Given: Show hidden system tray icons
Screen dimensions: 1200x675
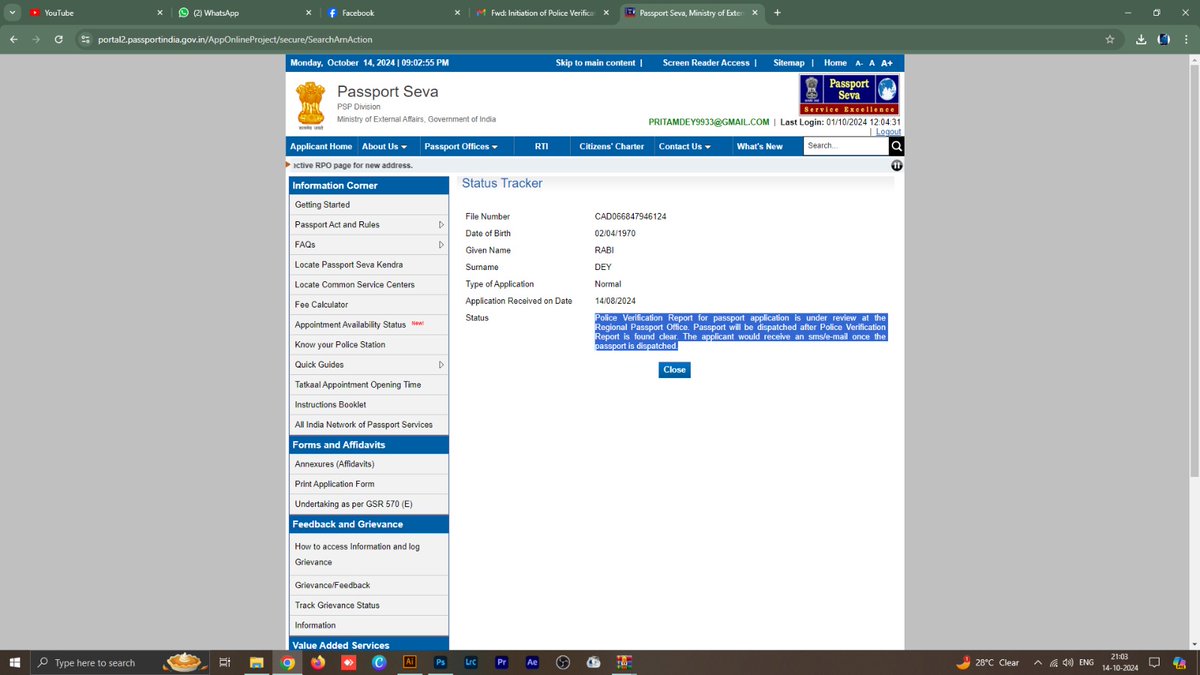Looking at the screenshot, I should coord(1038,662).
